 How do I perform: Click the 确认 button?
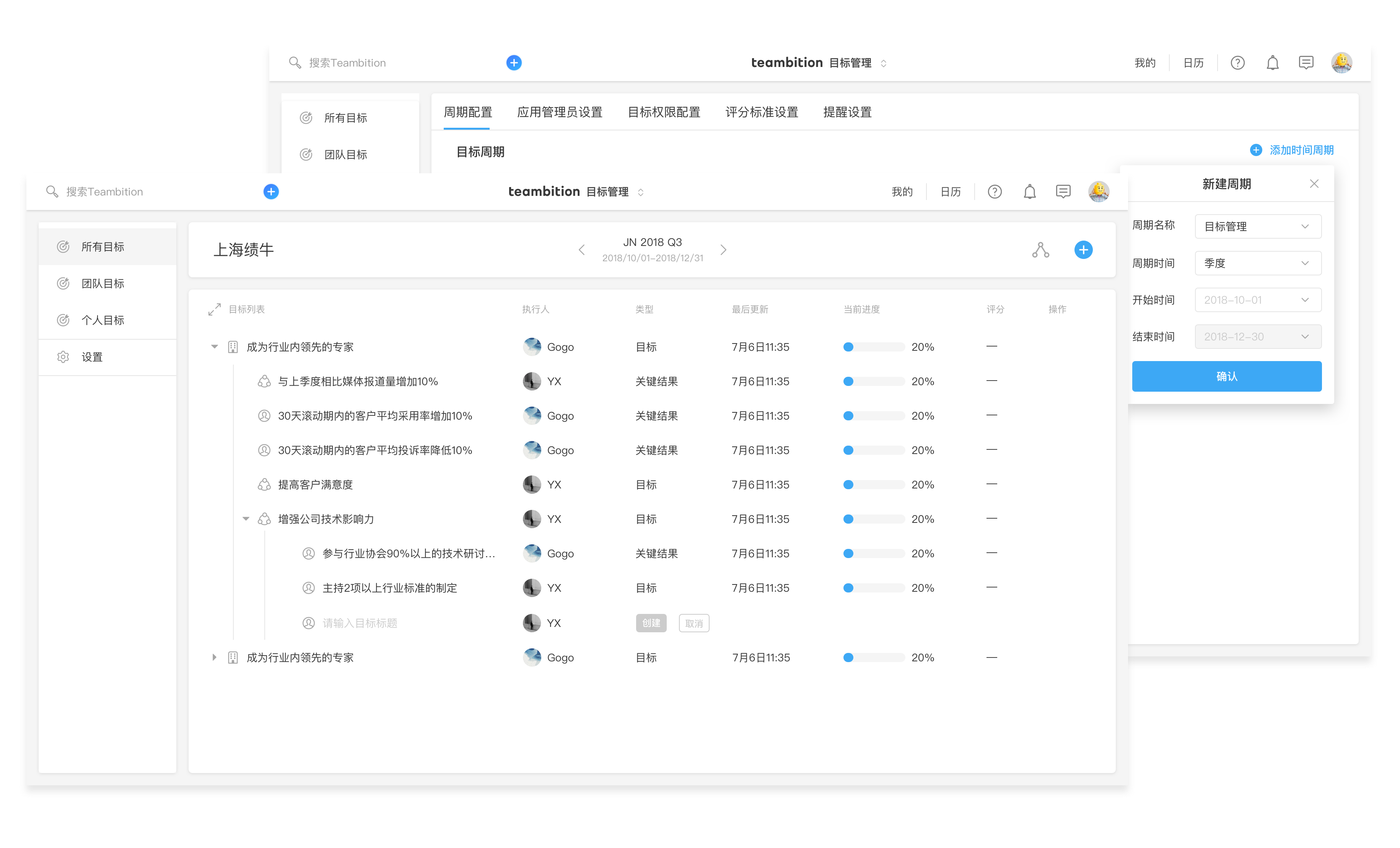(1227, 377)
